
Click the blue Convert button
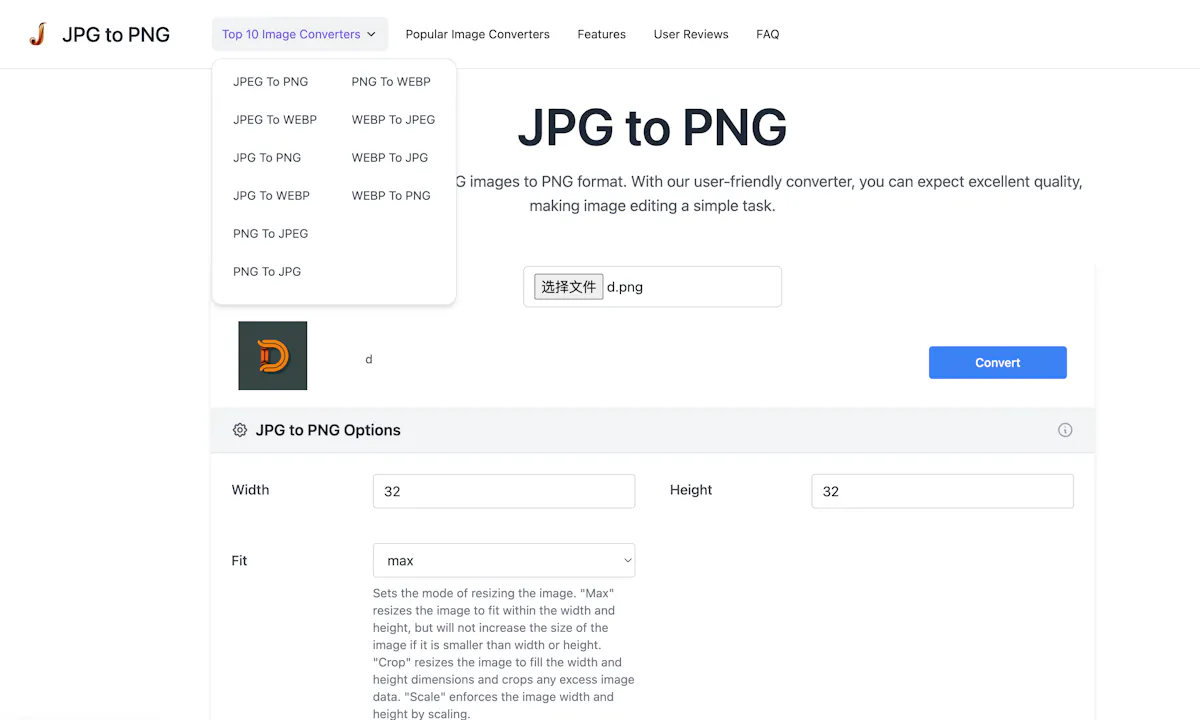tap(998, 363)
